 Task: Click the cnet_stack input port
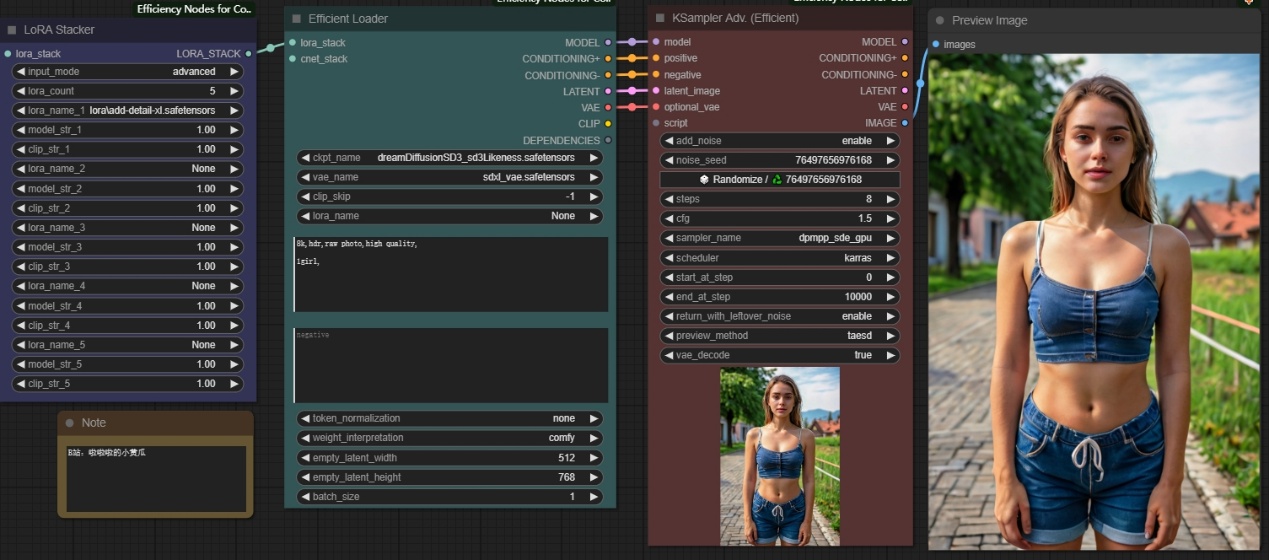pyautogui.click(x=292, y=59)
